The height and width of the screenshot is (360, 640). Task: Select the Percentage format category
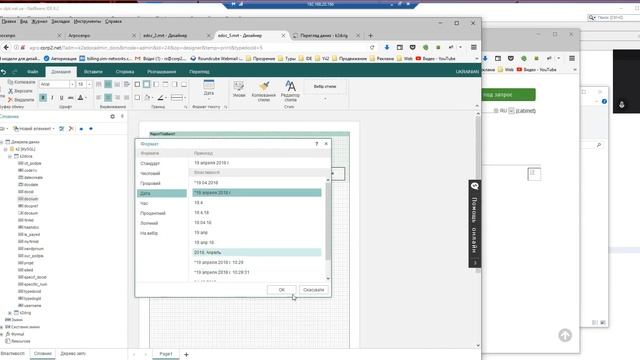[162, 213]
